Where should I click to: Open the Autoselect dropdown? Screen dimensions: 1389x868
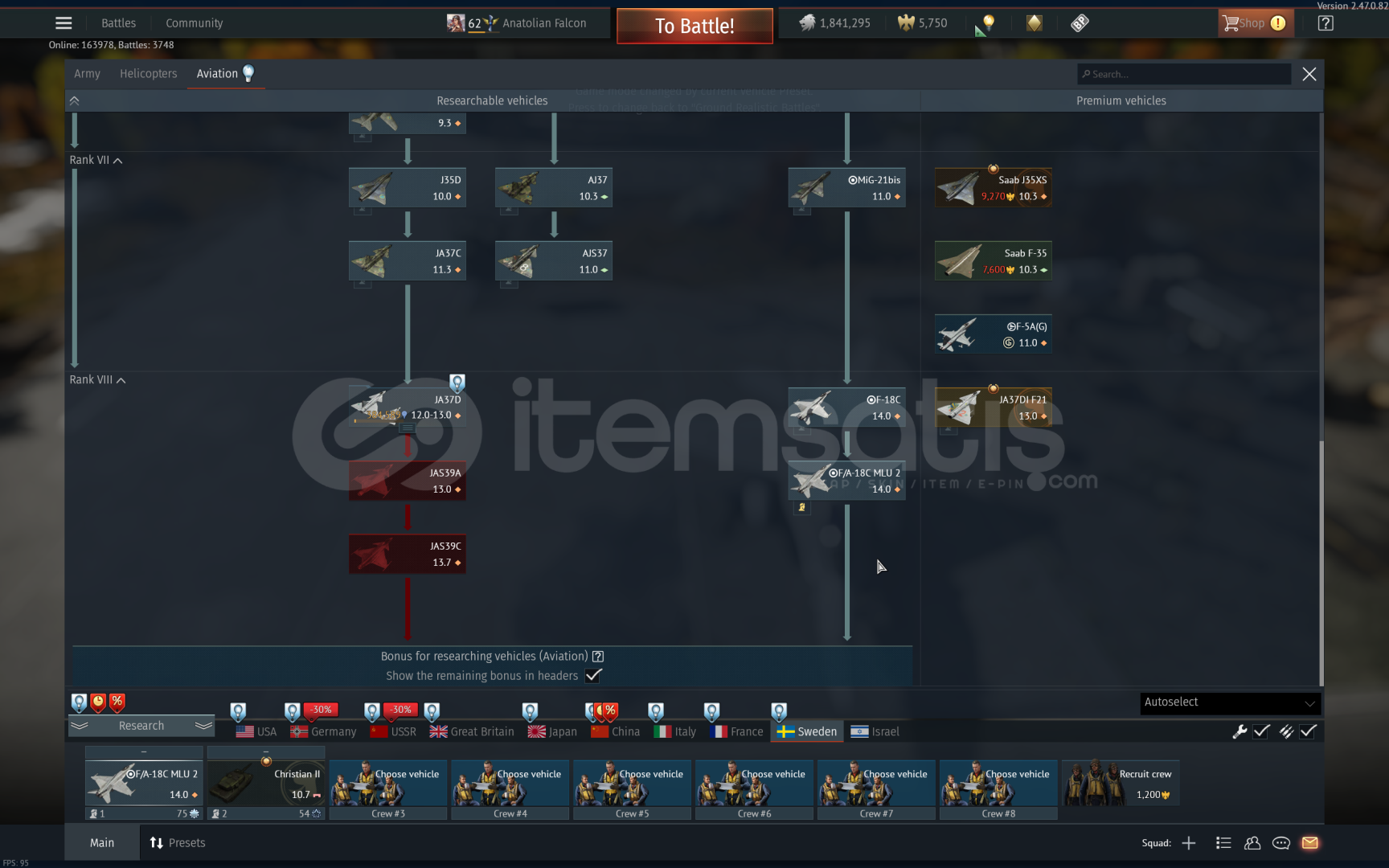[1230, 702]
